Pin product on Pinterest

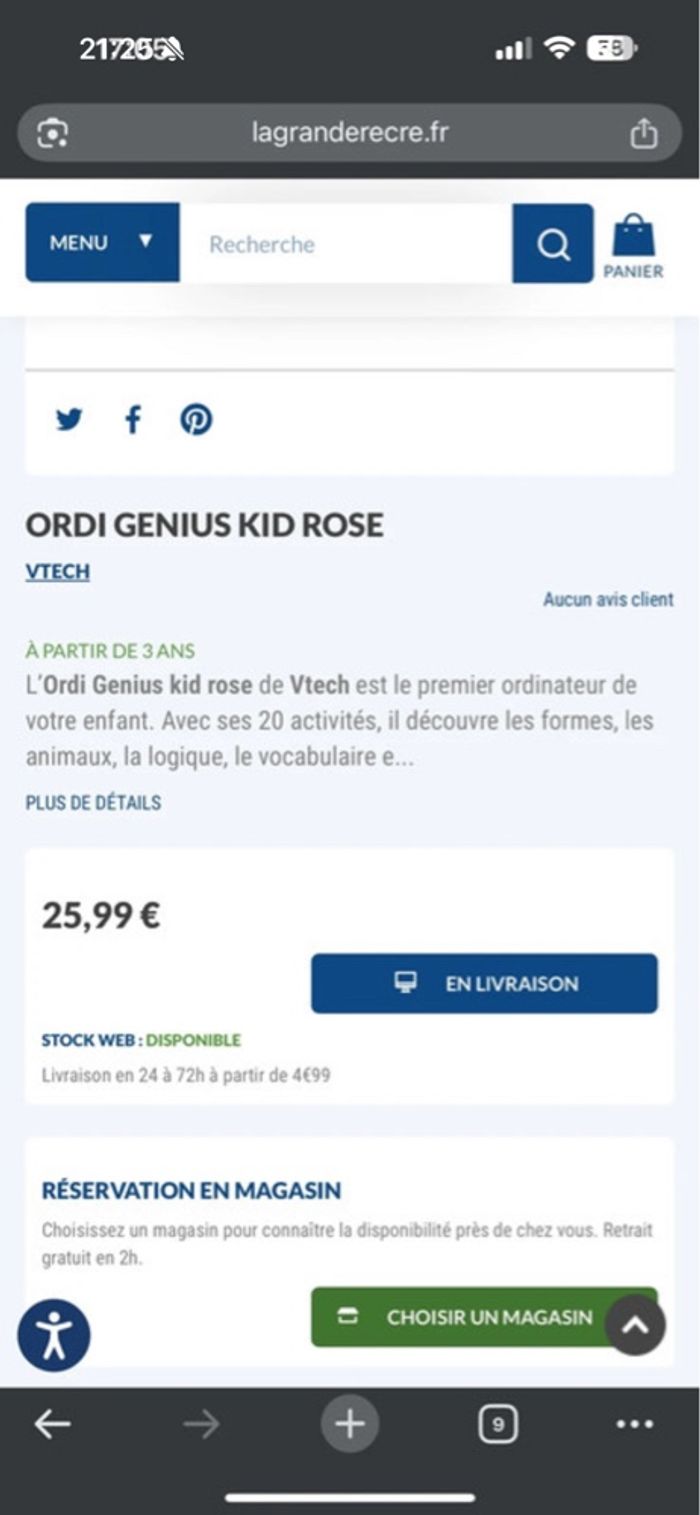coord(196,419)
